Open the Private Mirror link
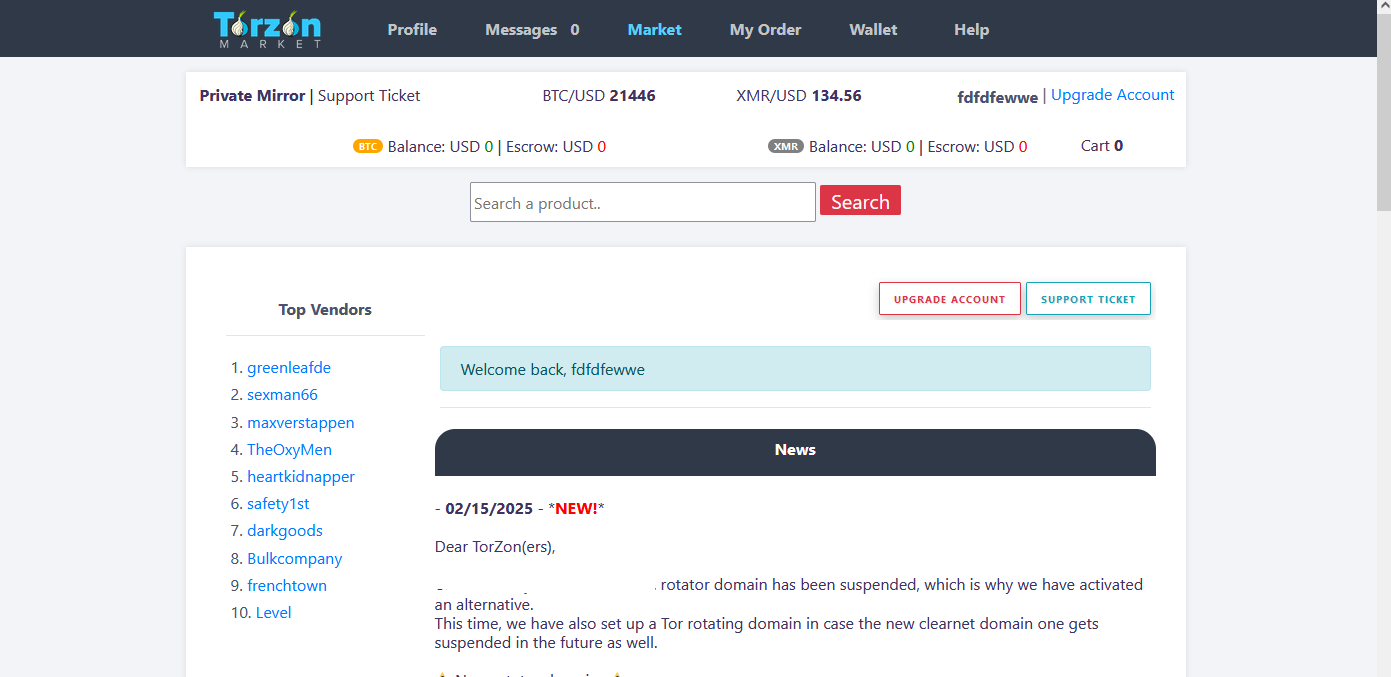Image resolution: width=1391 pixels, height=677 pixels. (x=252, y=95)
